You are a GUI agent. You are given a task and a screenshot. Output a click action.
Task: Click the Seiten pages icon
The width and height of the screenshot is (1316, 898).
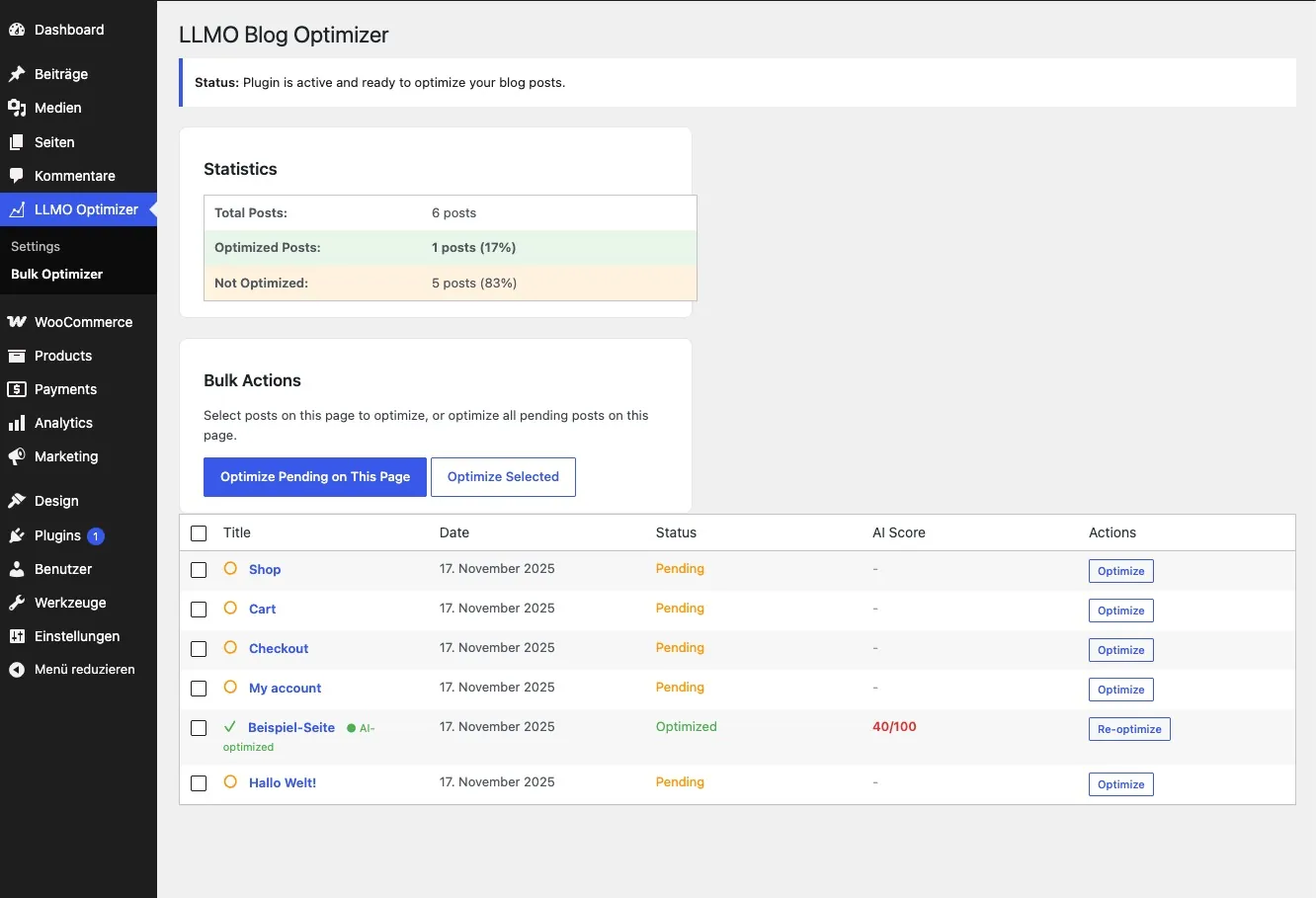pyautogui.click(x=17, y=142)
